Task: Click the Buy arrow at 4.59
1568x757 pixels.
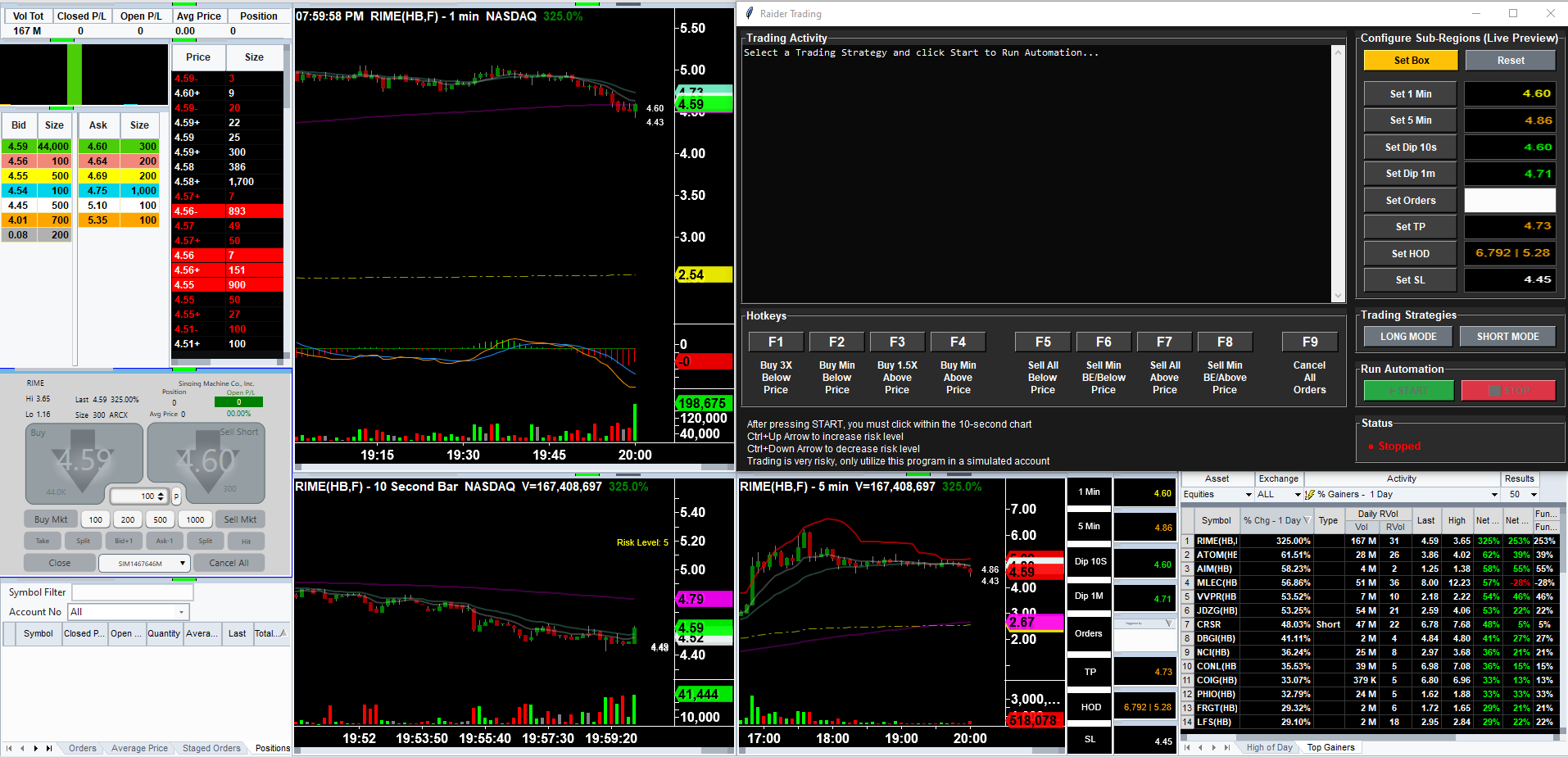Action: coord(84,461)
